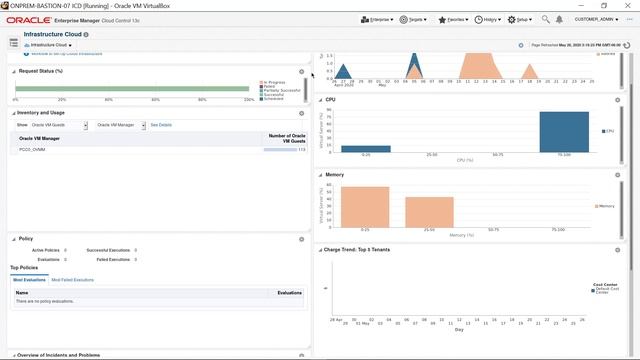Image resolution: width=640 pixels, height=360 pixels.
Task: Collapse Overview of Incidents and Problems section
Action: [x=14, y=356]
